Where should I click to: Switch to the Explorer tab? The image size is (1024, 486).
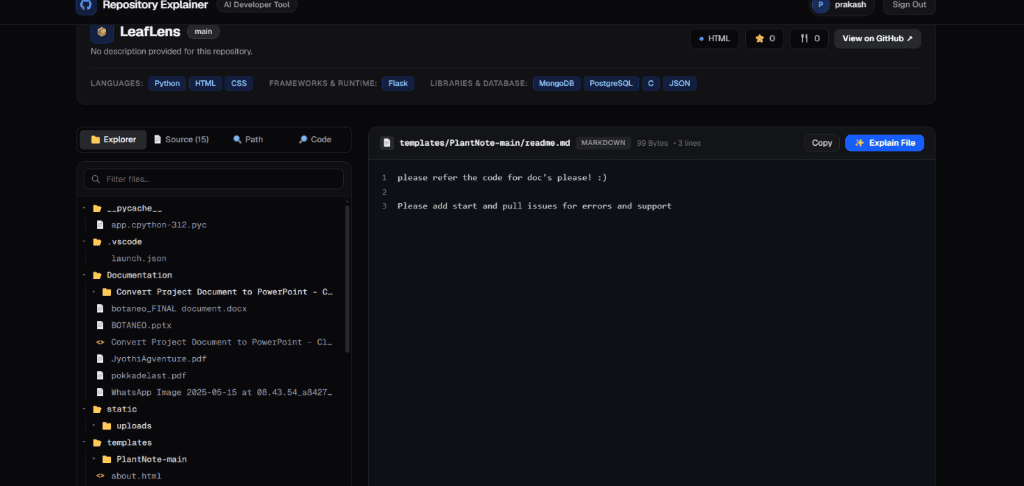(x=113, y=139)
